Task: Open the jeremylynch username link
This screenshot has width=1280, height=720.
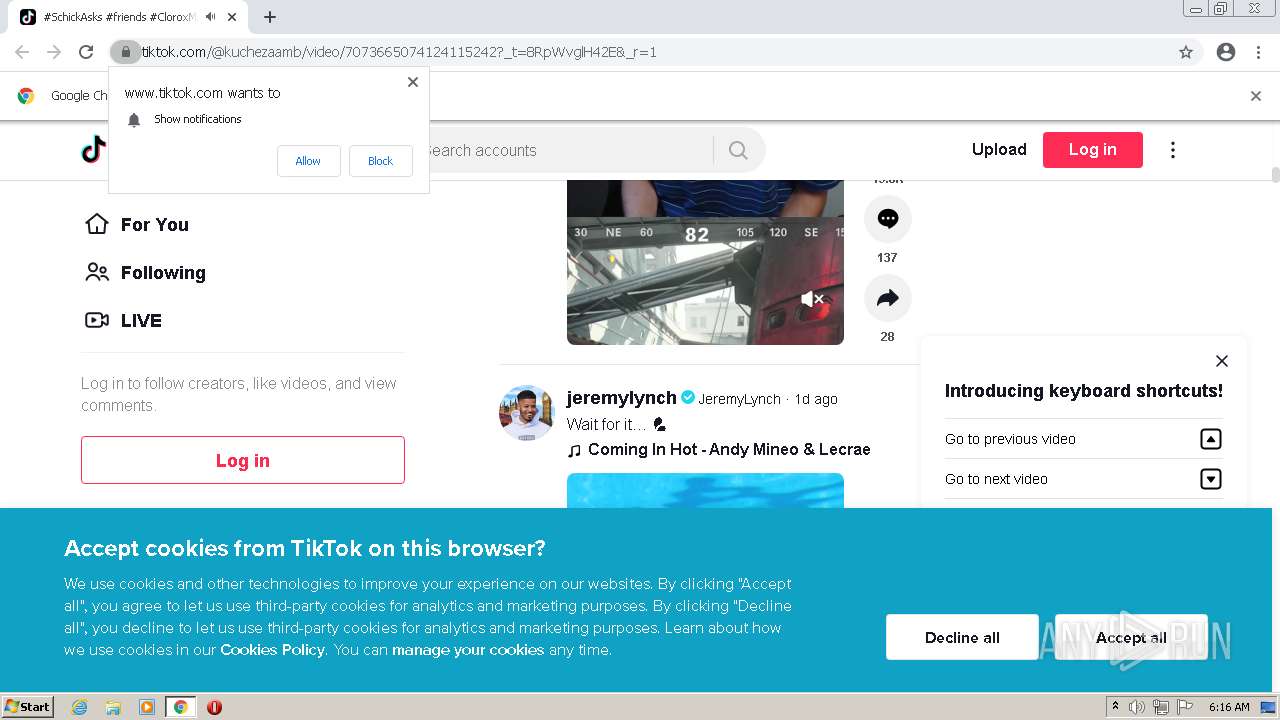Action: pos(621,398)
